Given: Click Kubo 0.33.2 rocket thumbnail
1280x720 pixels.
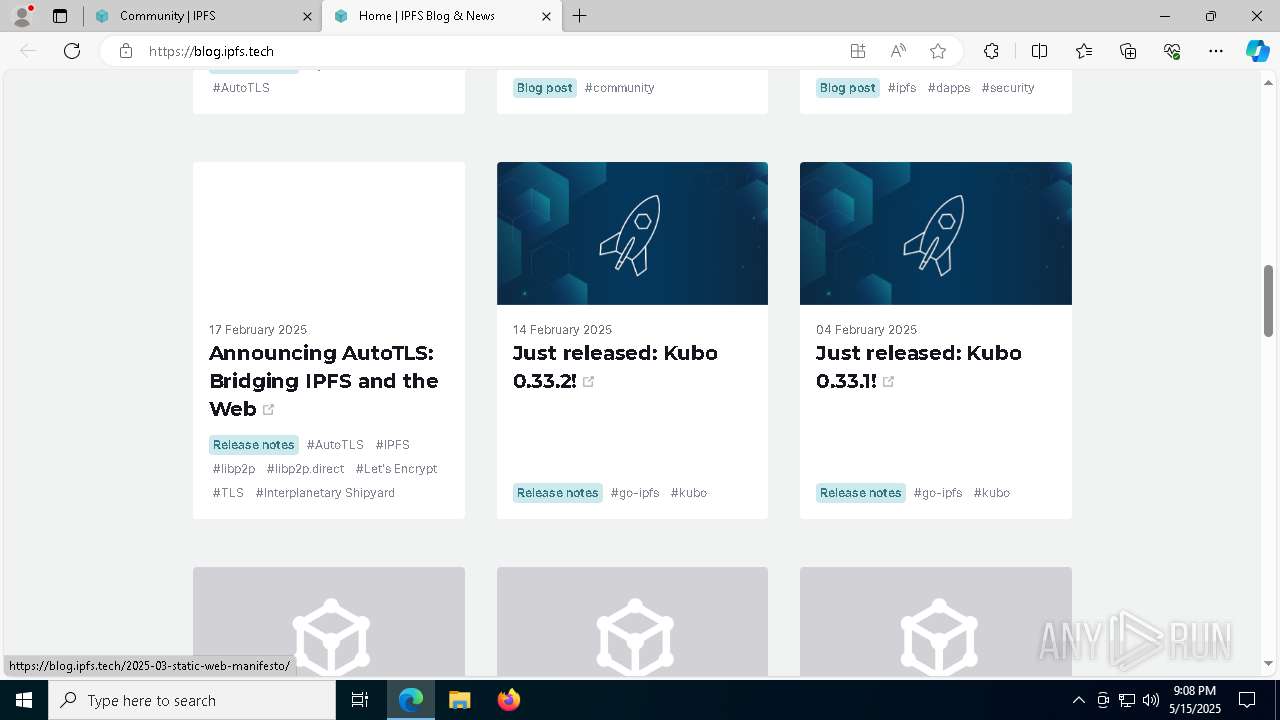Looking at the screenshot, I should click(x=632, y=233).
